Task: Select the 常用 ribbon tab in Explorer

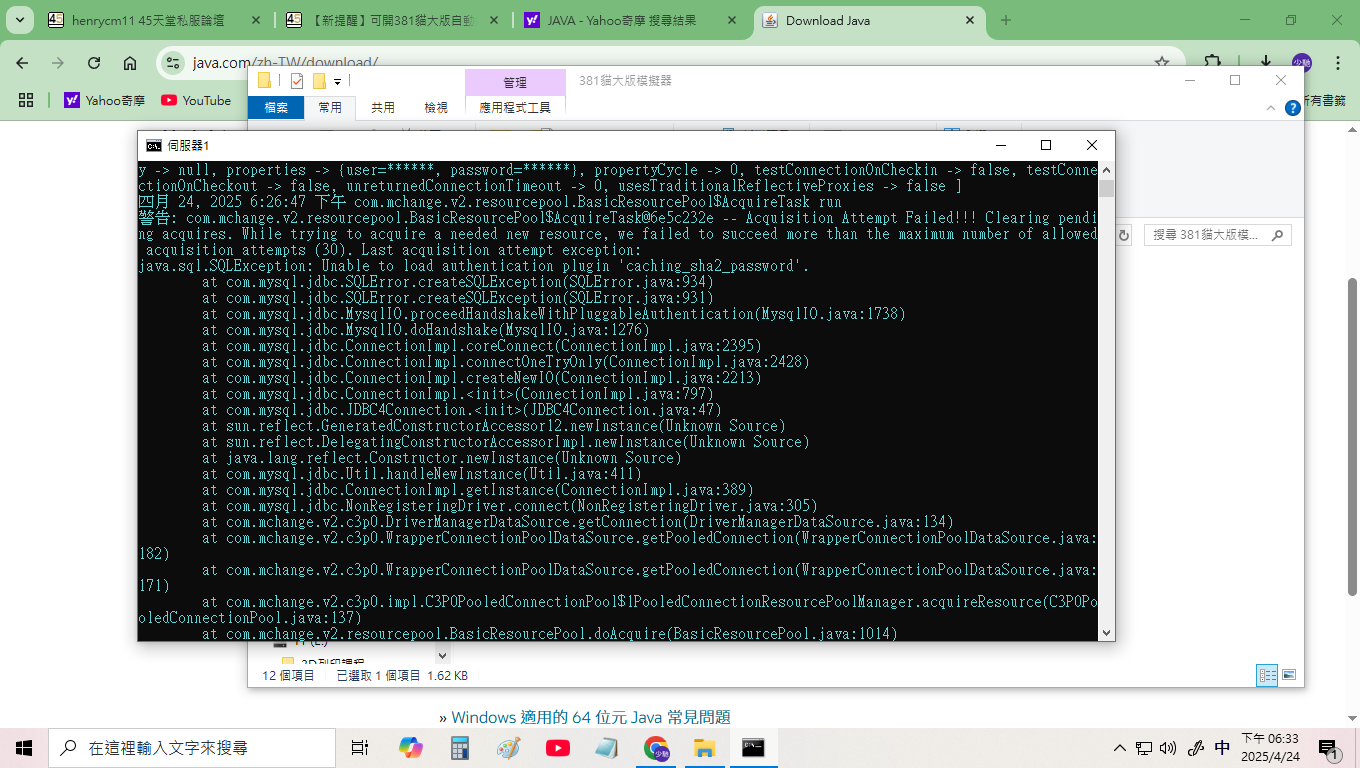Action: point(330,107)
